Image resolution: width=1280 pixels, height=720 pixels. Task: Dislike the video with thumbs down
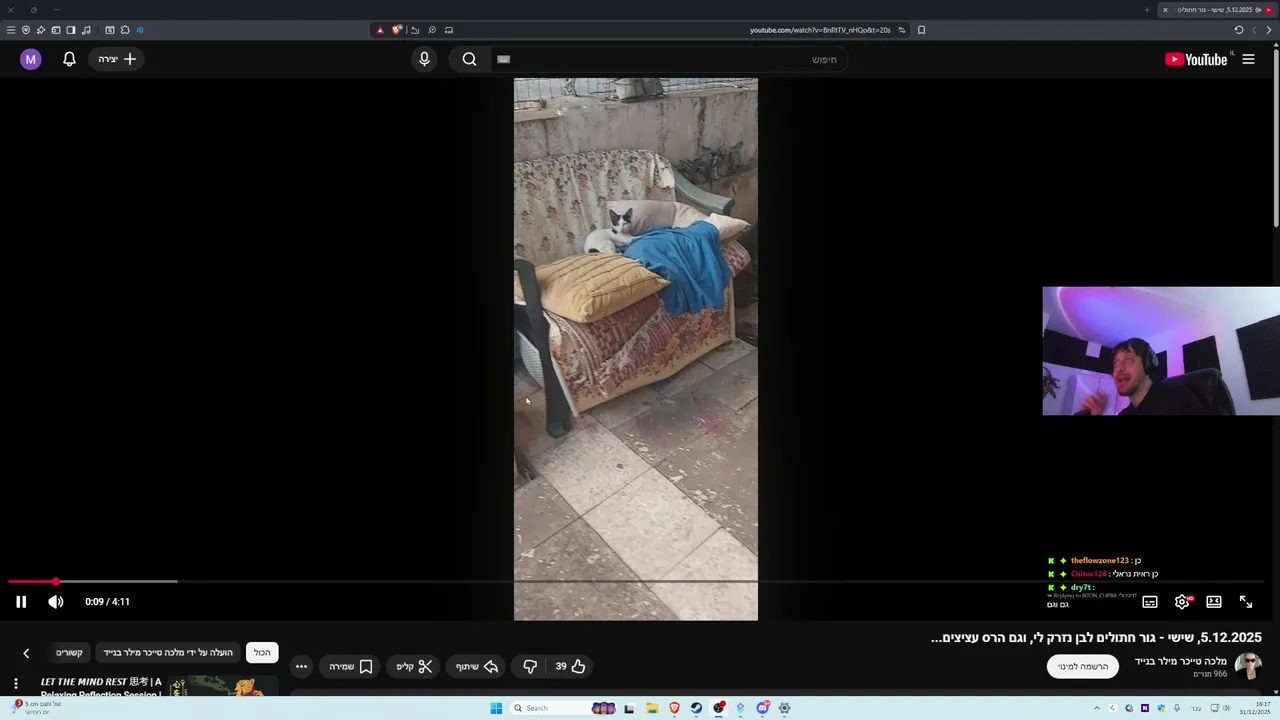pyautogui.click(x=530, y=666)
